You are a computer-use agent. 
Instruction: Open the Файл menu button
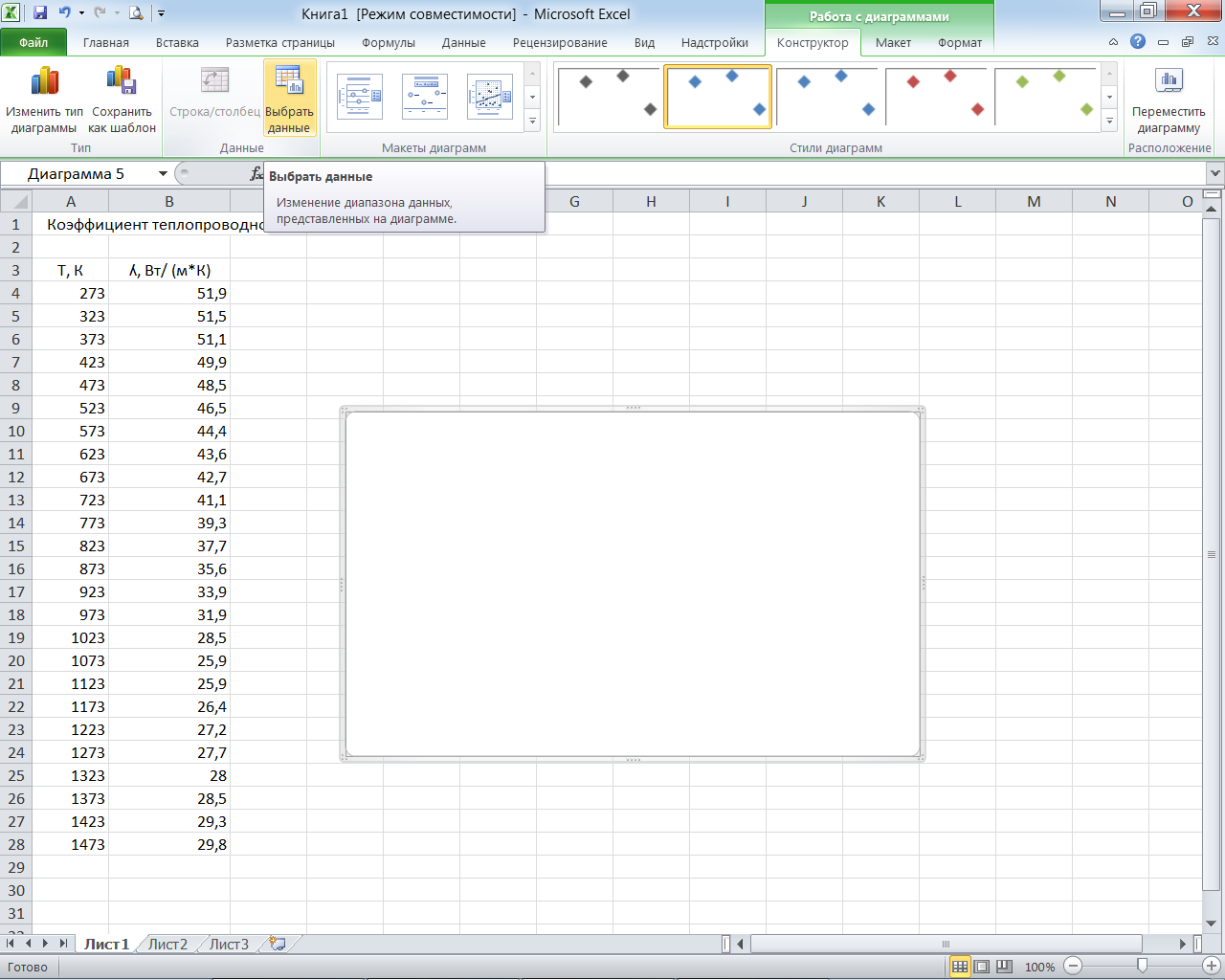point(33,42)
